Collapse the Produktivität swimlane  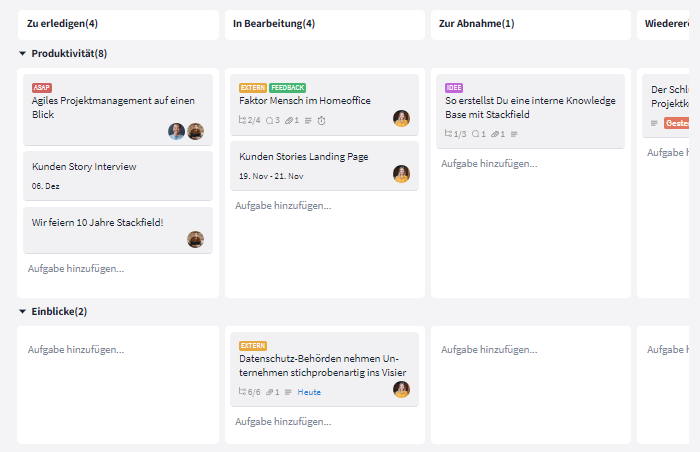(23, 53)
